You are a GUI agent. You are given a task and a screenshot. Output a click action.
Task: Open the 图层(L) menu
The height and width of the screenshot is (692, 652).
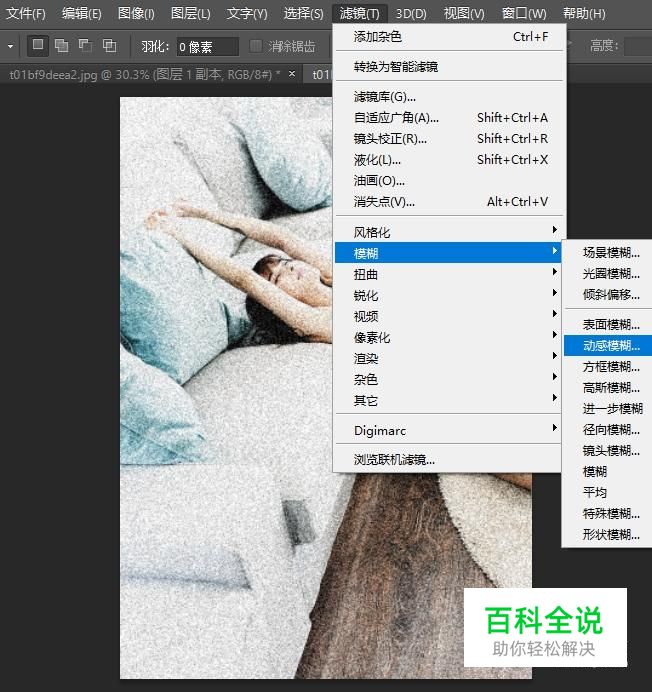tap(191, 14)
